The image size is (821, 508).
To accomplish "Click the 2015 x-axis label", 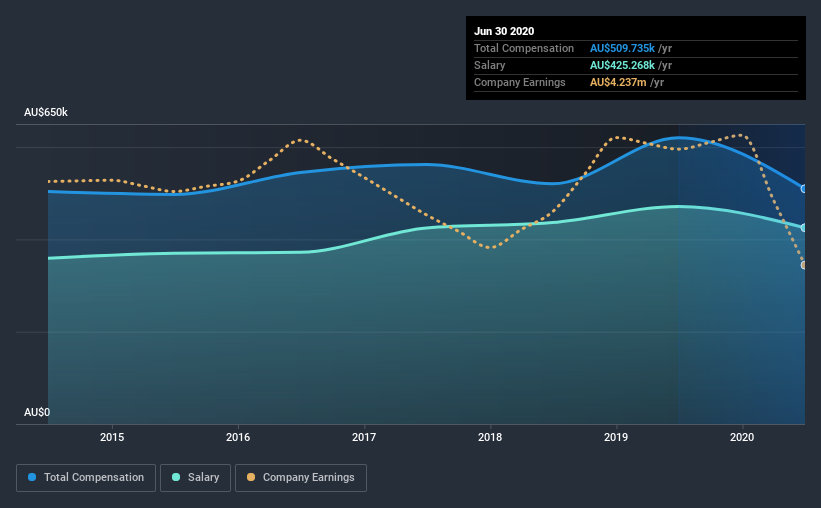I will (112, 437).
